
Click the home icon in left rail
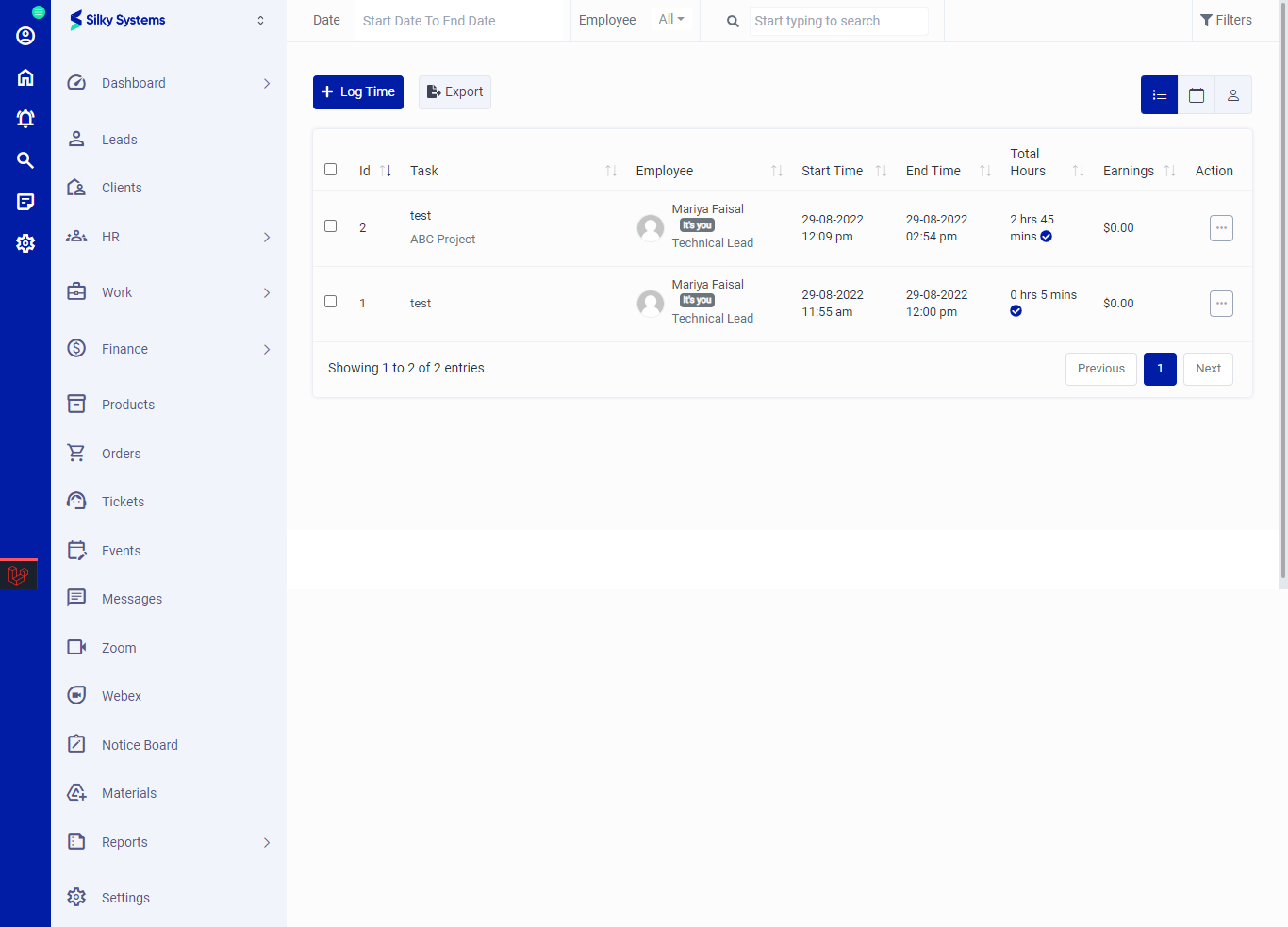click(25, 77)
